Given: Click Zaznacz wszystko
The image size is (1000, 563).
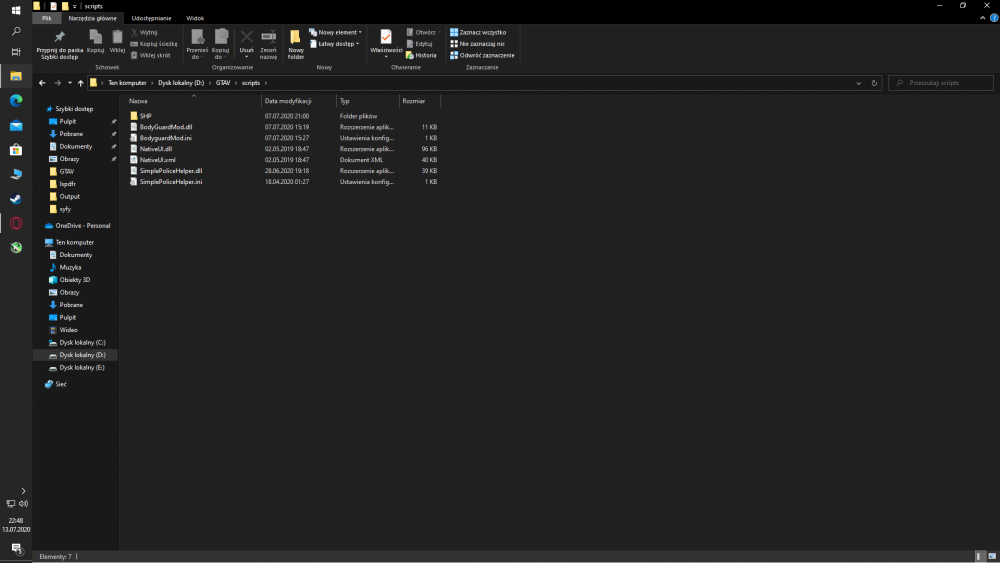Looking at the screenshot, I should coord(478,33).
